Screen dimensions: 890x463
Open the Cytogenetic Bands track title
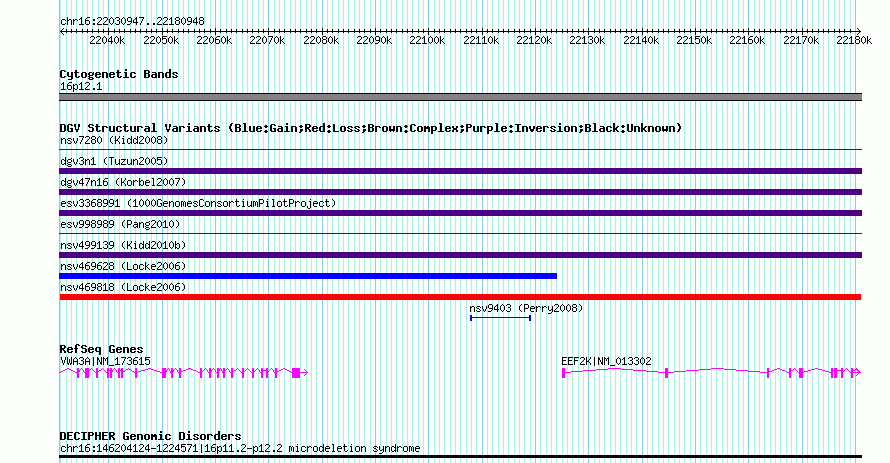(x=119, y=74)
